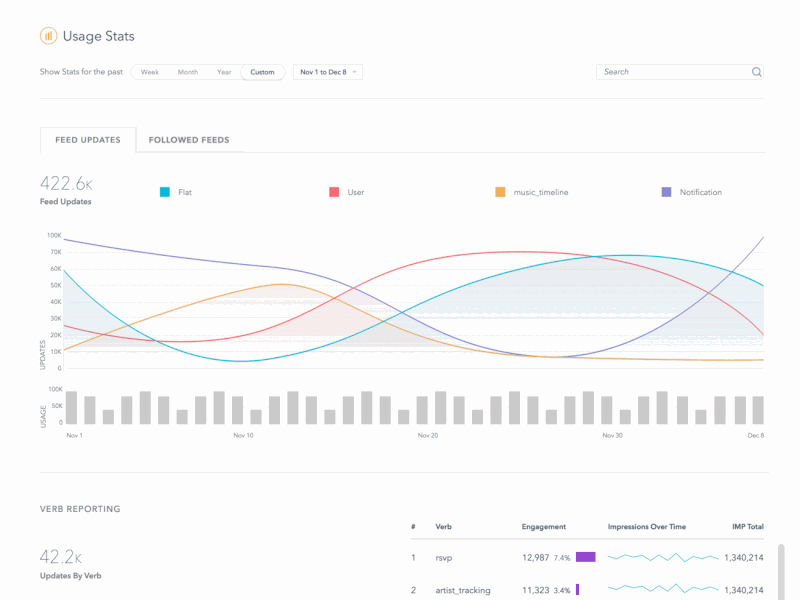Toggle the purple Notification legend swatch
Image resolution: width=800 pixels, height=600 pixels.
[665, 191]
